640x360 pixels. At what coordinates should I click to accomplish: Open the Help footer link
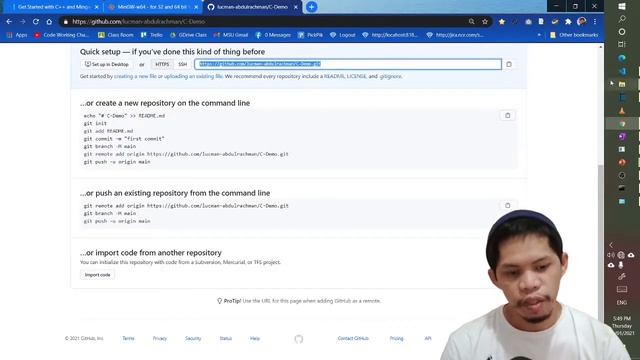pos(255,338)
